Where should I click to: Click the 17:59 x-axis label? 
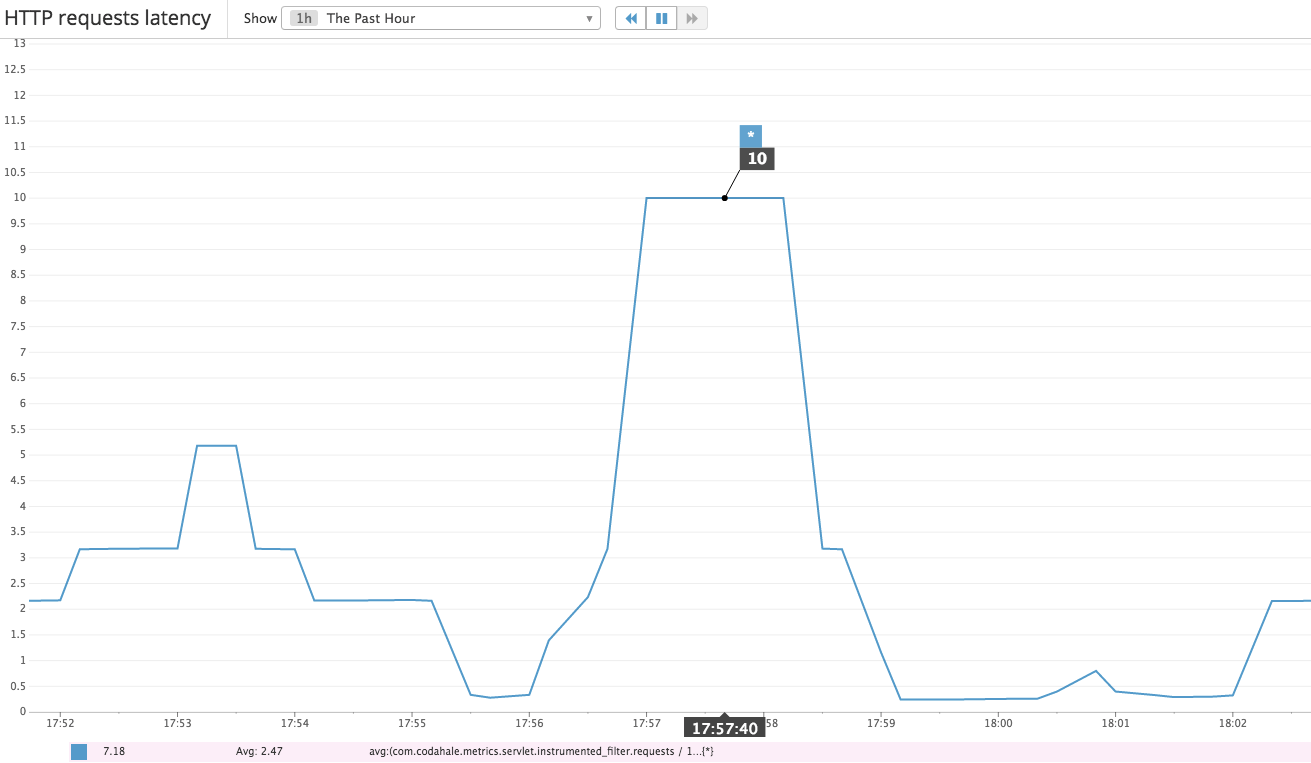[881, 722]
